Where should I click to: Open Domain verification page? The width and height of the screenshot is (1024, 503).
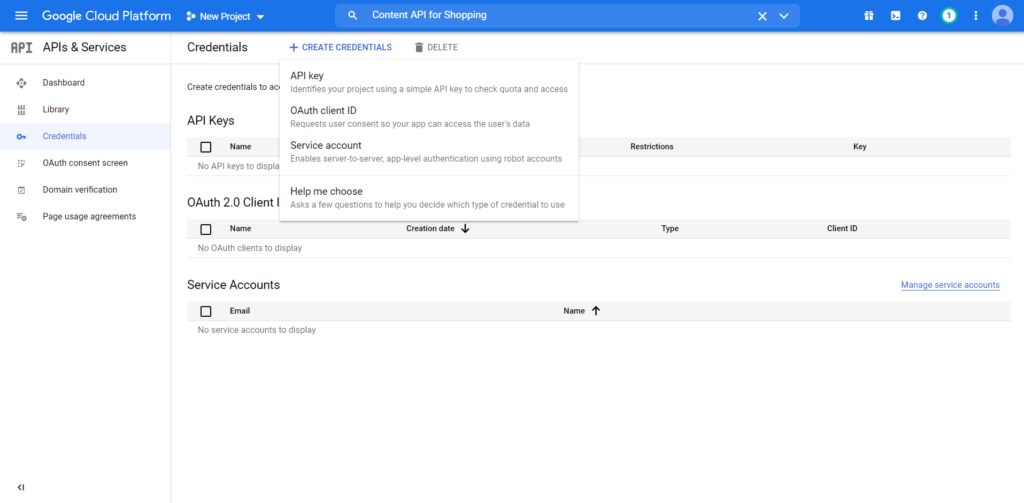point(80,190)
